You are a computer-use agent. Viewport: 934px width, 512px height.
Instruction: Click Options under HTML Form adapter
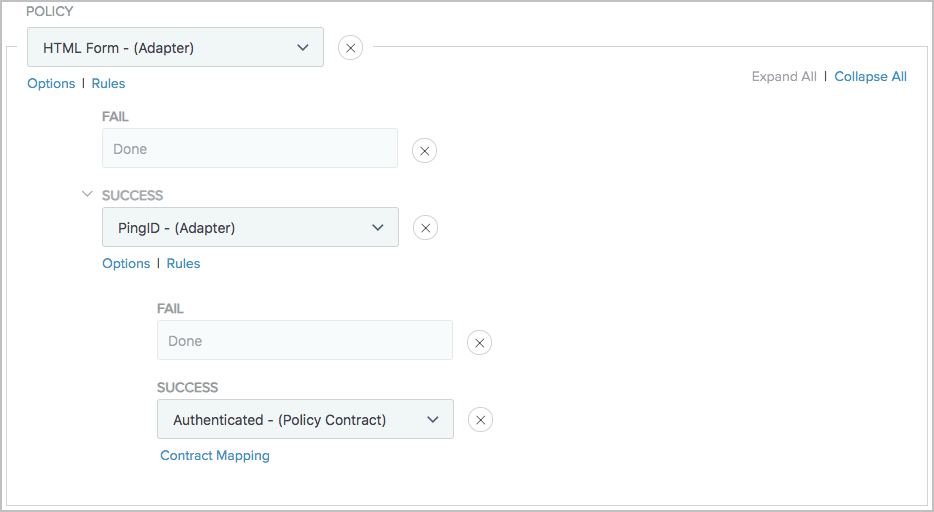click(51, 84)
